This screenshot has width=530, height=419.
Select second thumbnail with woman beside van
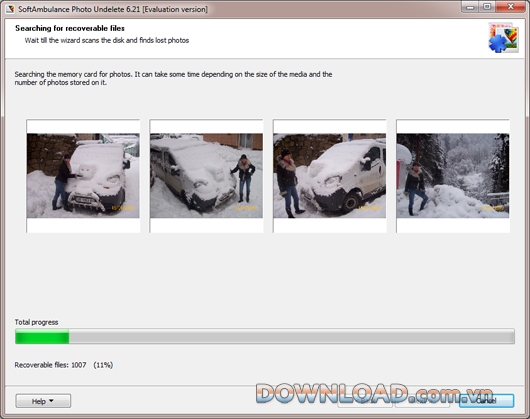207,176
